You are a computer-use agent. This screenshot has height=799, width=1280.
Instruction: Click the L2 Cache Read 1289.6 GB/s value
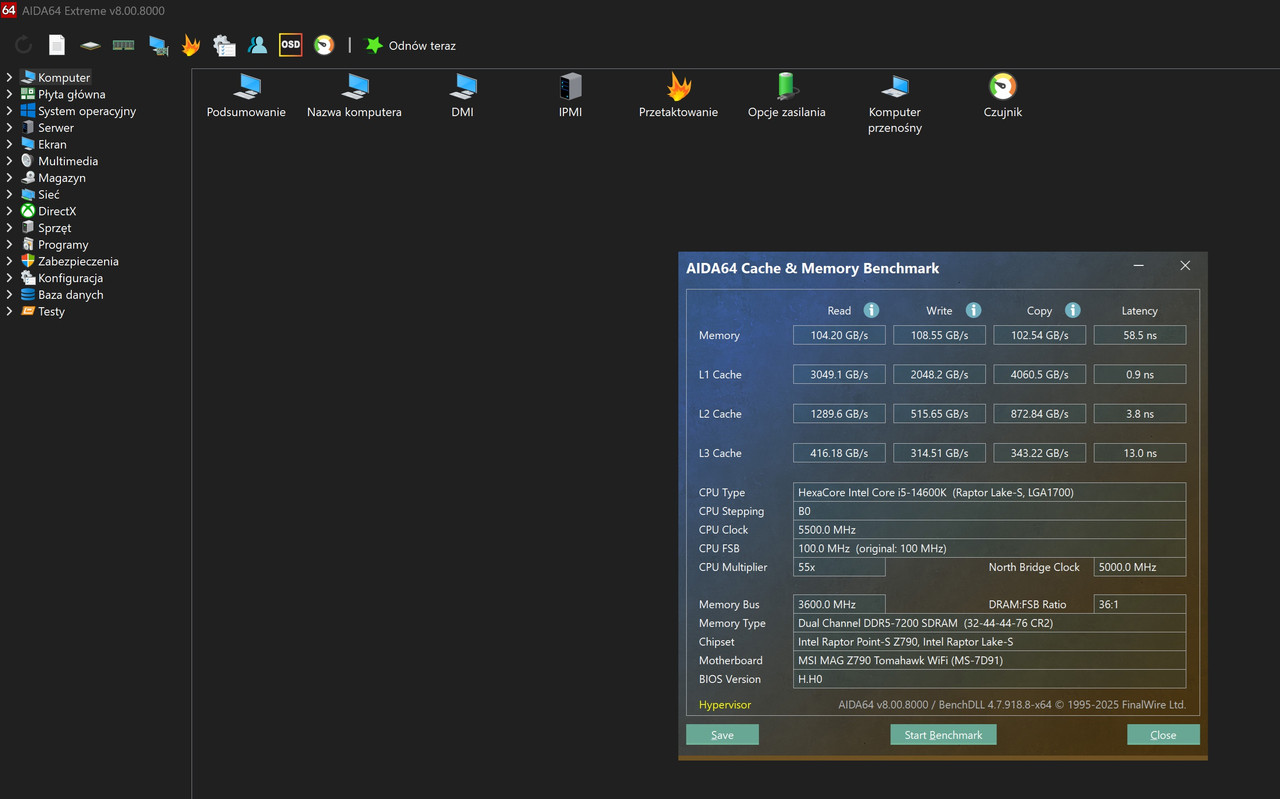coord(839,413)
